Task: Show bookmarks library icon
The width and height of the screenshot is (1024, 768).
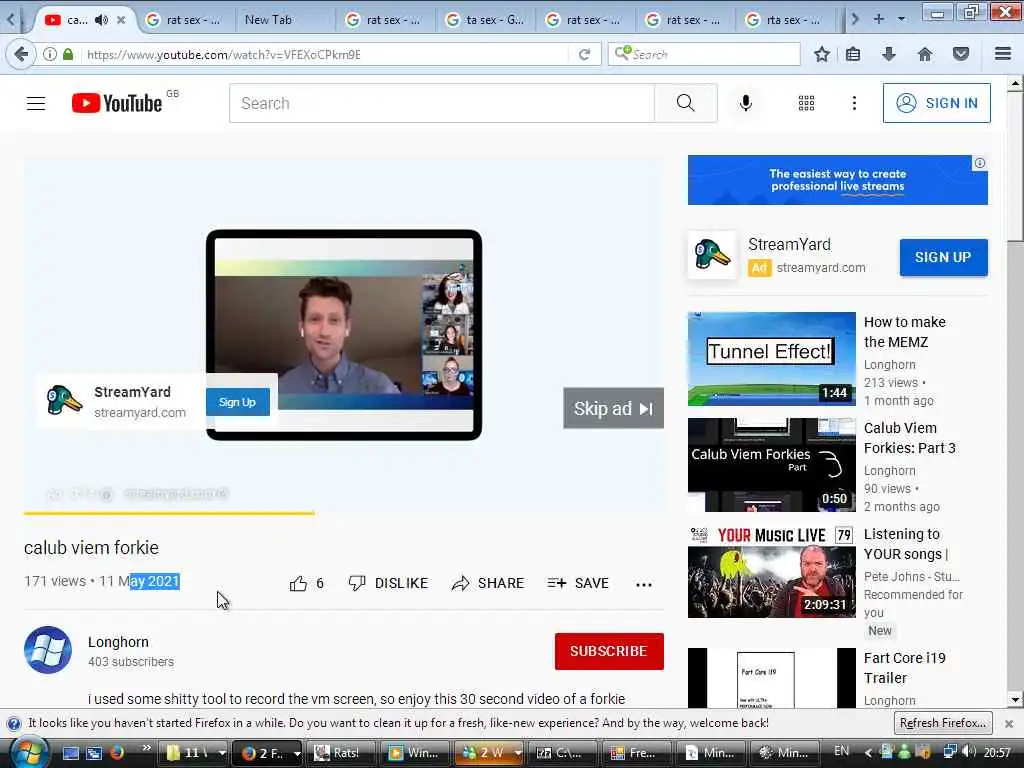Action: (853, 54)
